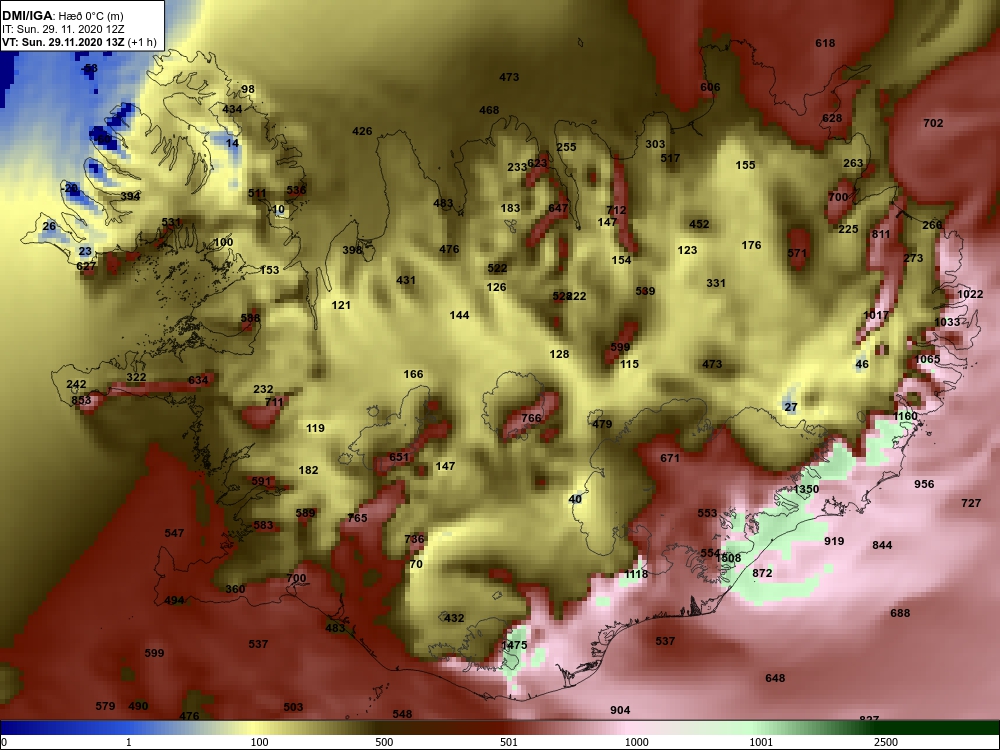The image size is (1000, 750).
Task: Click the map value "872"
Action: click(762, 573)
